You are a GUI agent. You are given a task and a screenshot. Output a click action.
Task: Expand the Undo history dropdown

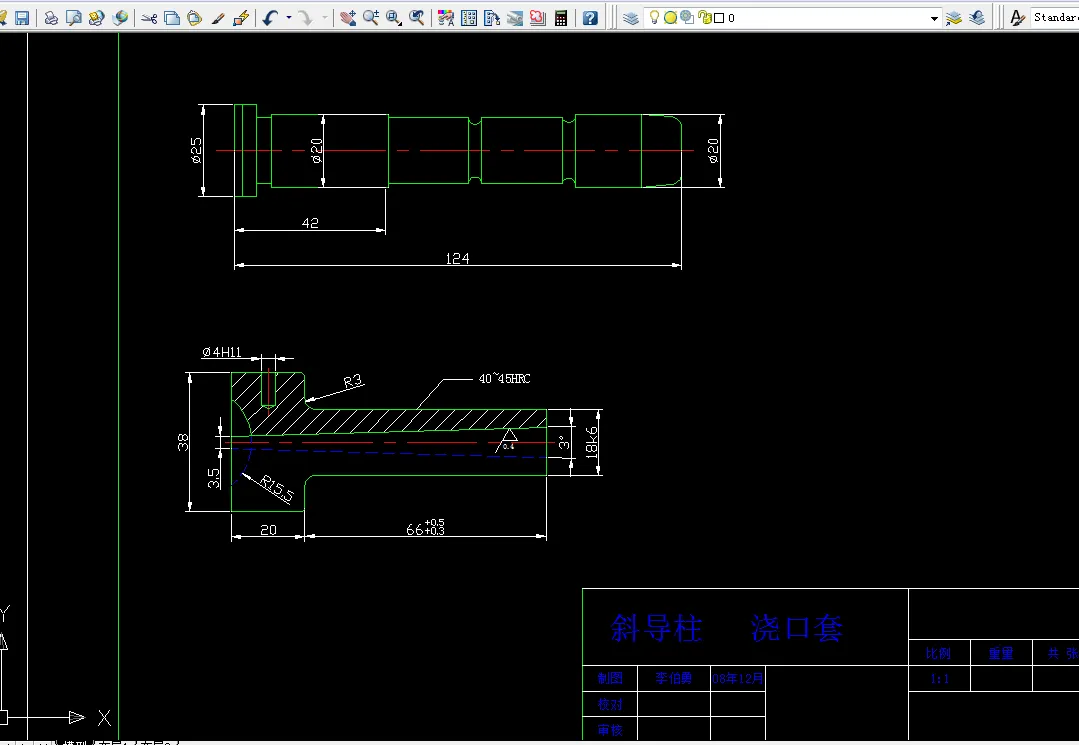(289, 18)
